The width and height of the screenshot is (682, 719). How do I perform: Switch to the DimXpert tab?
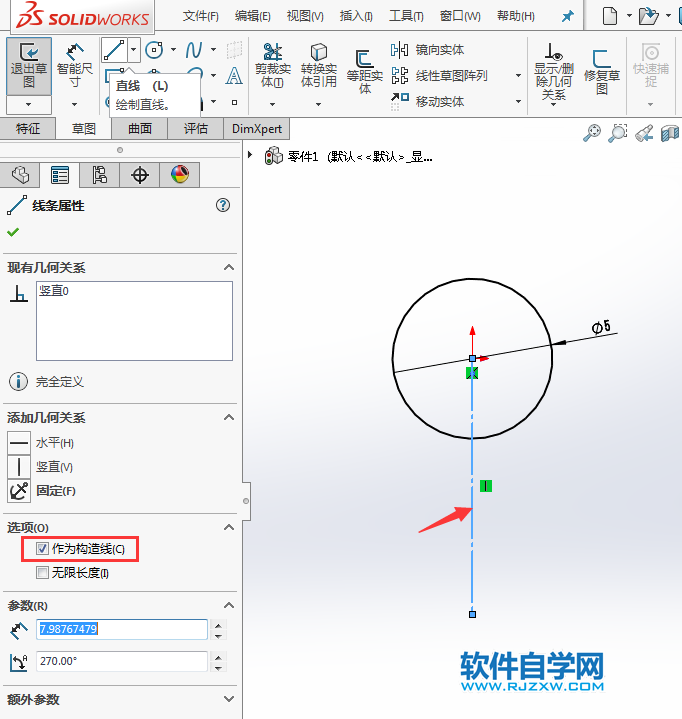coord(257,128)
